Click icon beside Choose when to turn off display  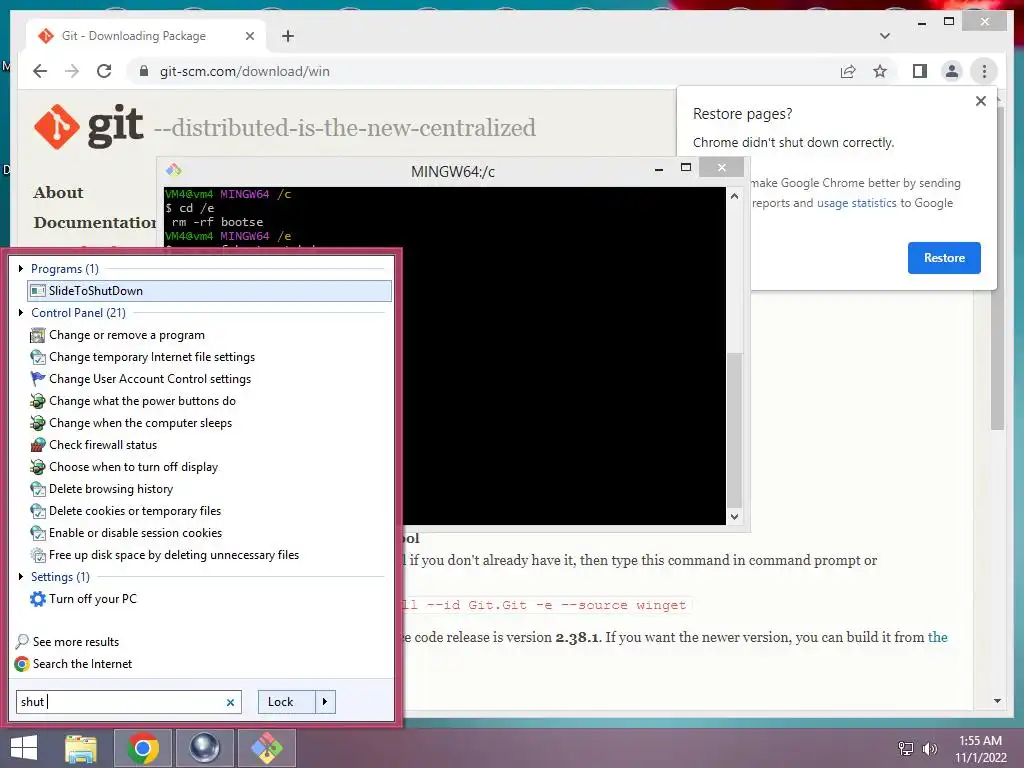click(x=38, y=467)
